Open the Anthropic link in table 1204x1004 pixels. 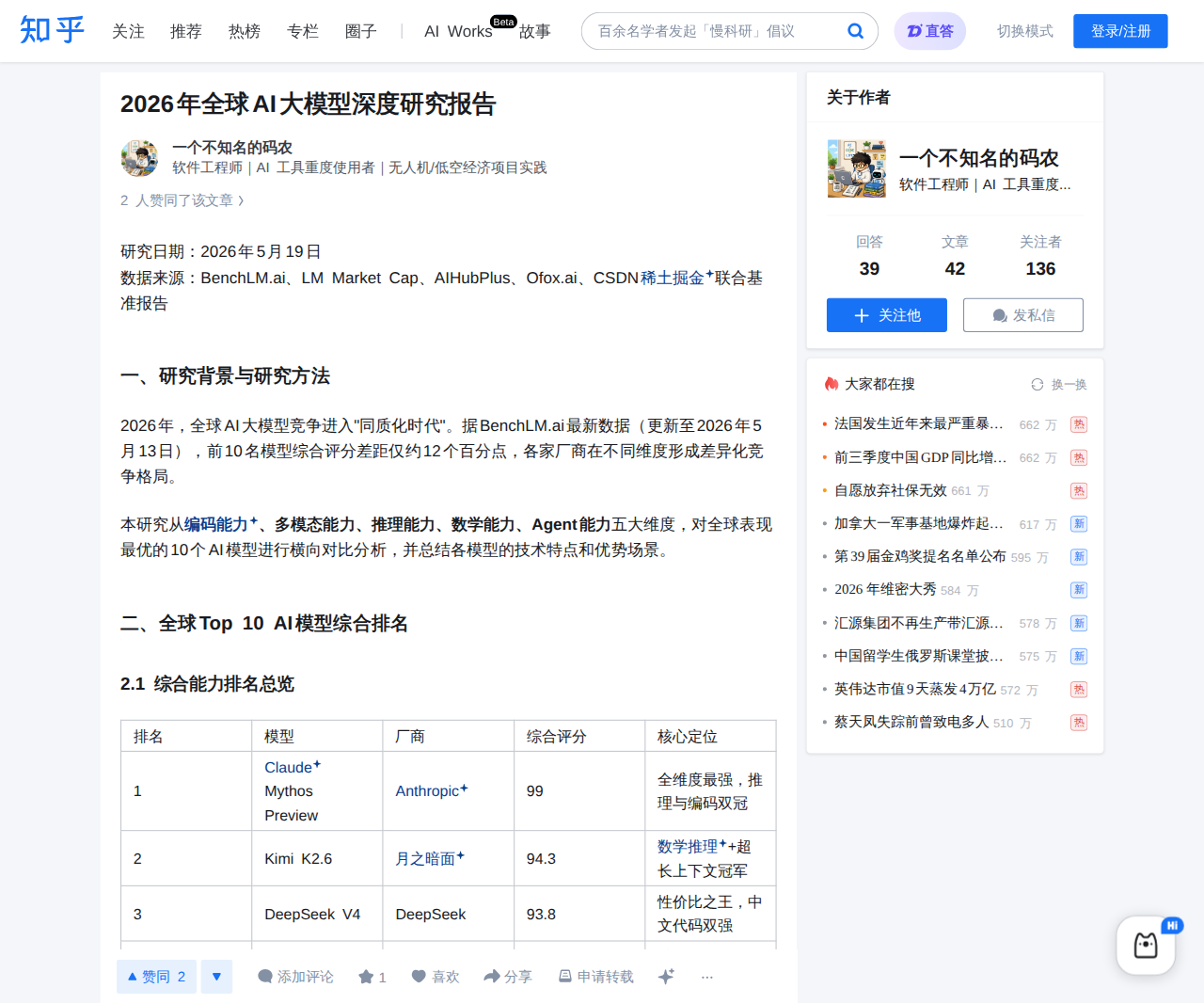coord(432,790)
